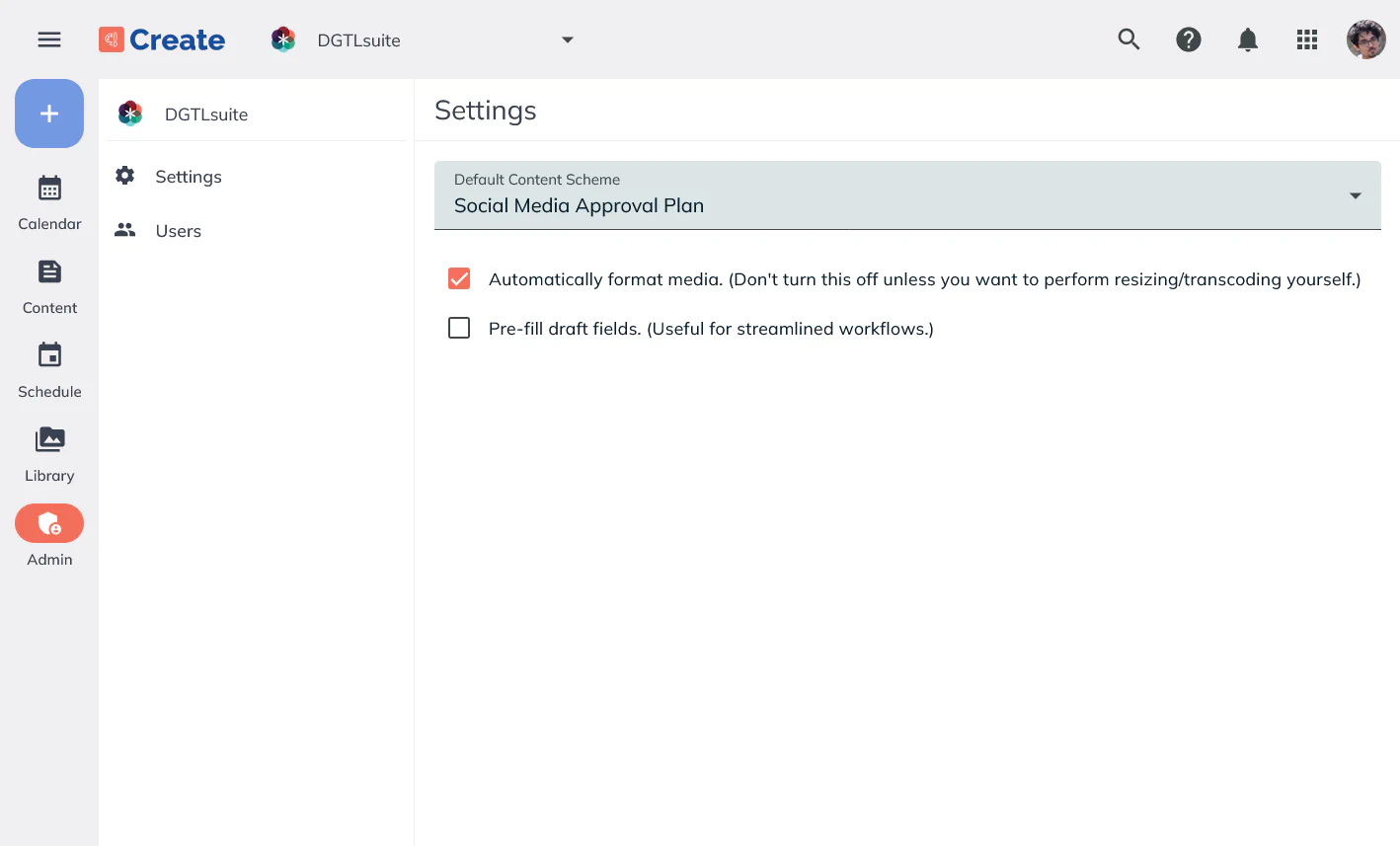The width and height of the screenshot is (1400, 846).
Task: Enable Pre-fill draft fields checkbox
Action: pos(459,328)
